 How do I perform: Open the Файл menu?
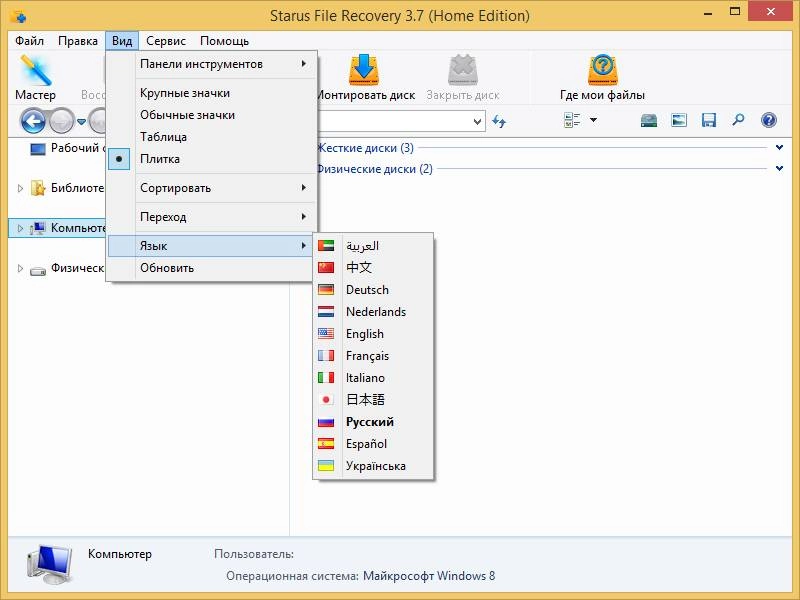(29, 41)
